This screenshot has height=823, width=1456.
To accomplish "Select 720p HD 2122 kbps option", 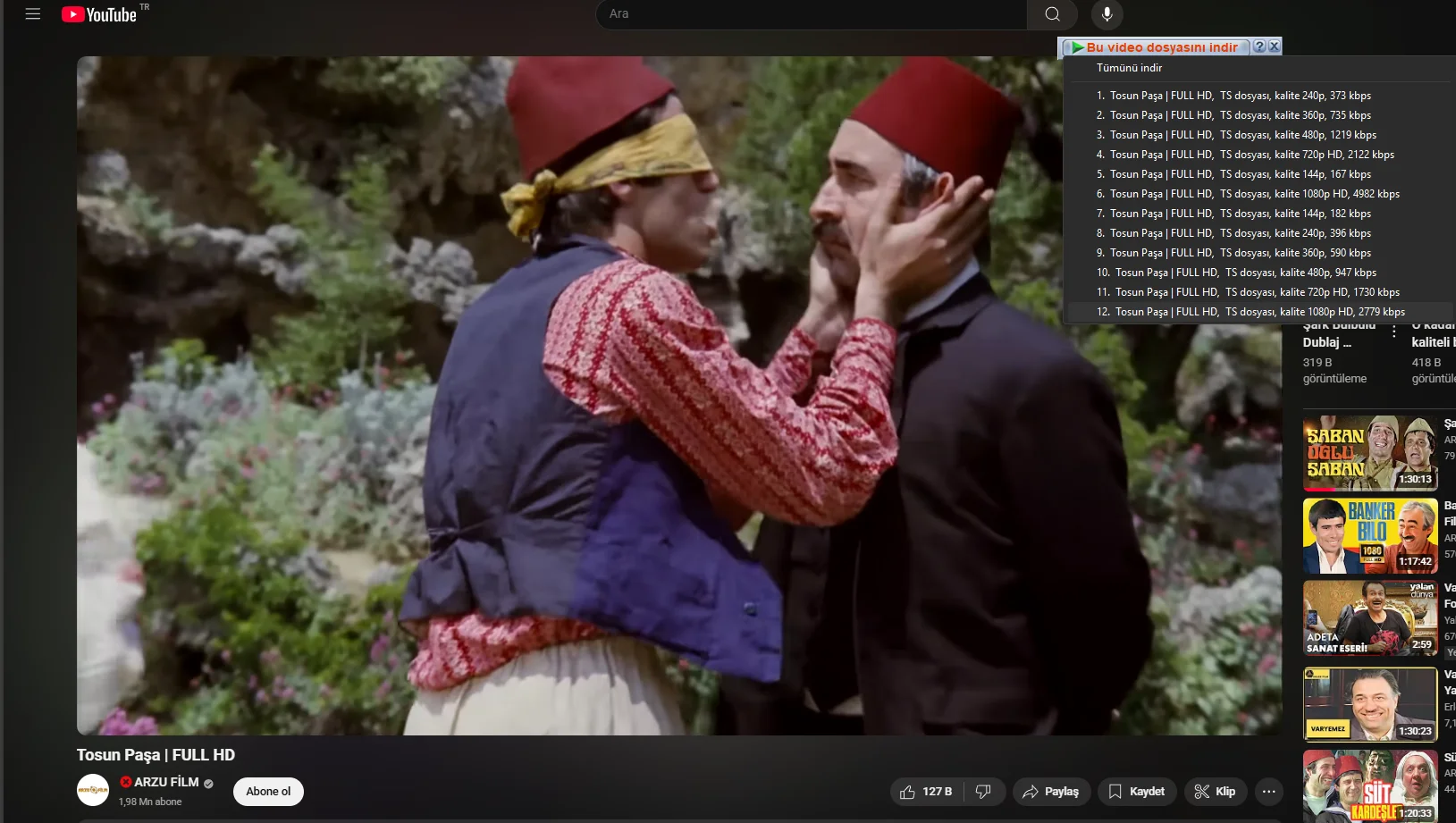I will 1261,155.
